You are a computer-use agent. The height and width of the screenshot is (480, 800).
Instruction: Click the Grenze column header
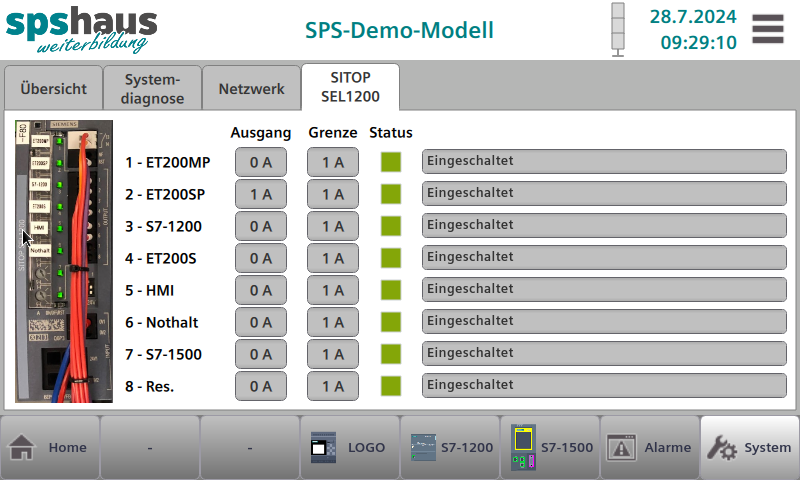(333, 132)
